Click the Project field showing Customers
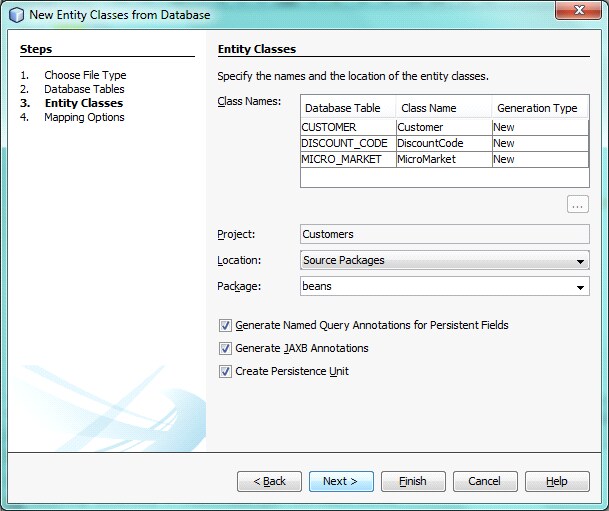Screen dimensions: 609x511 tap(445, 234)
